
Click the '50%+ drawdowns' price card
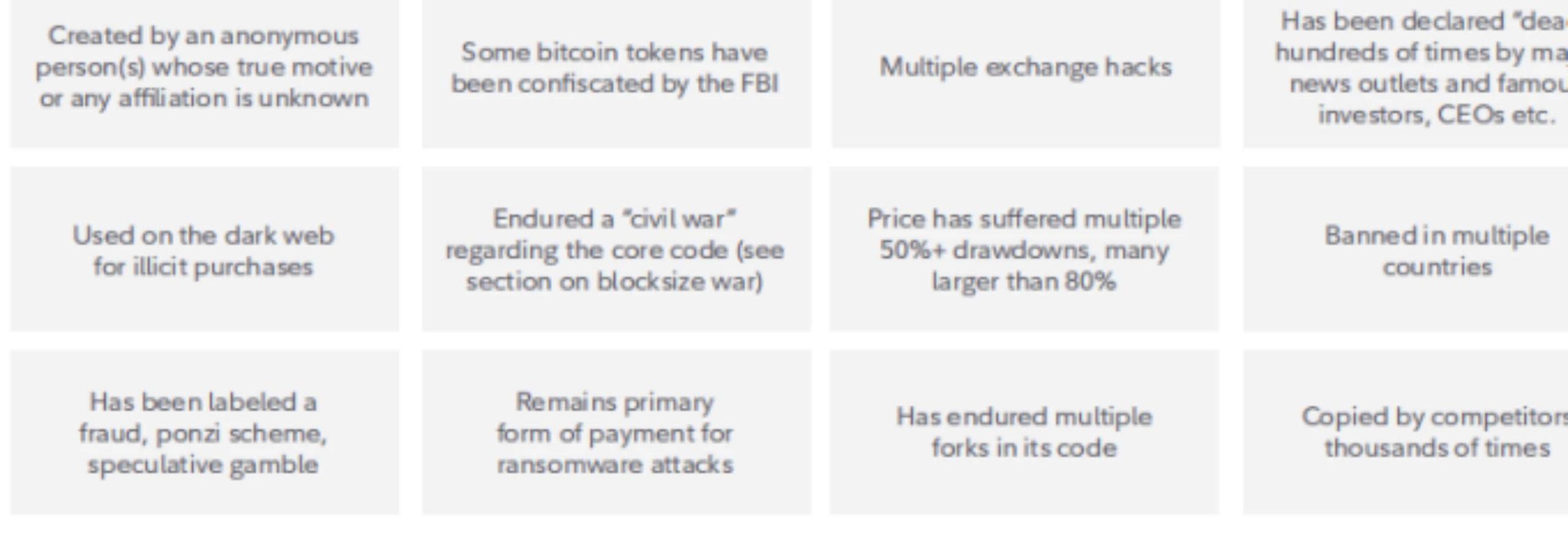(1024, 249)
